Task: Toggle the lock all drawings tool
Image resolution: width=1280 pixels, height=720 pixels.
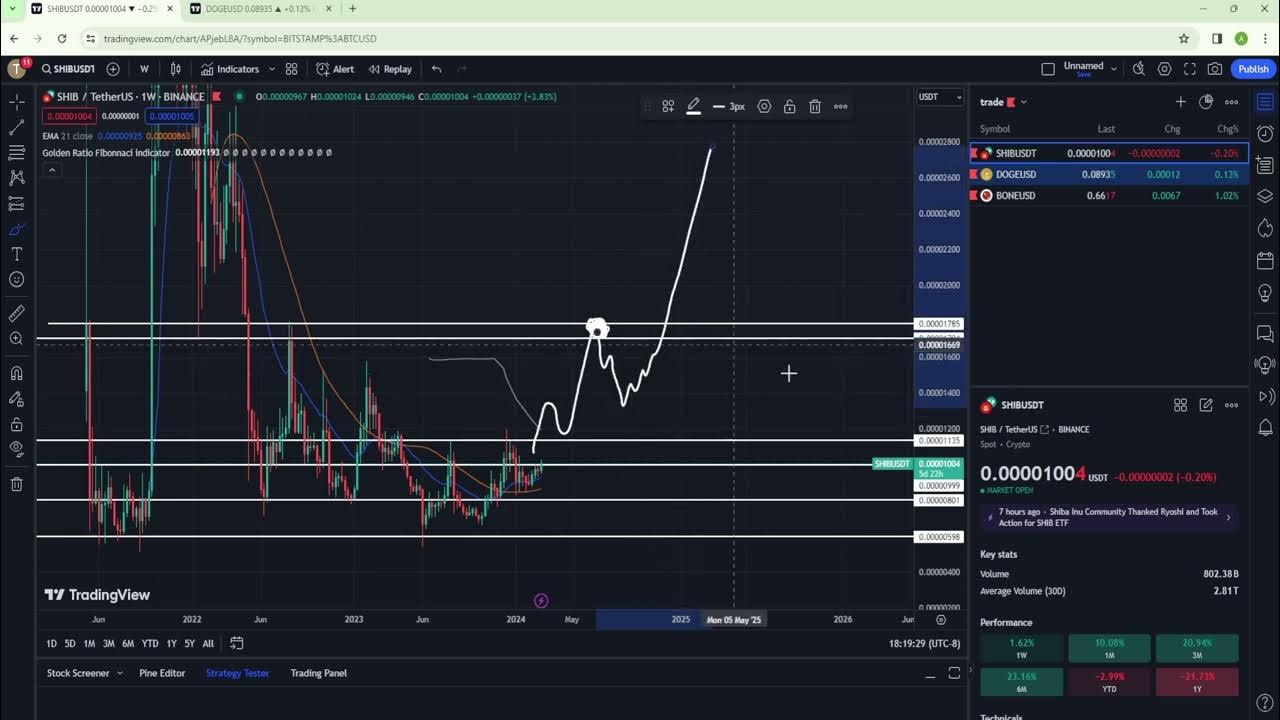Action: click(x=16, y=424)
